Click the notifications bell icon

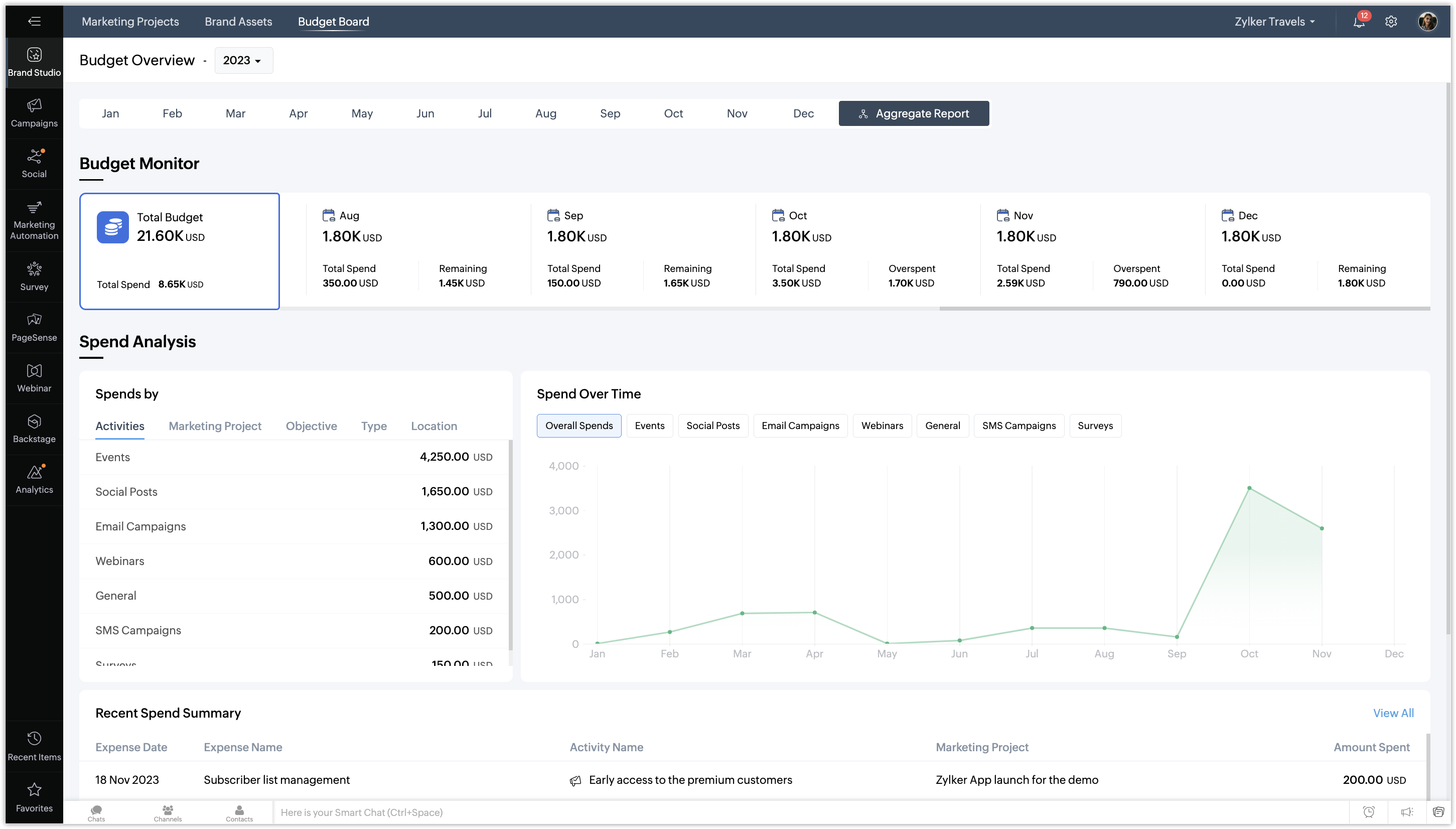point(1359,22)
